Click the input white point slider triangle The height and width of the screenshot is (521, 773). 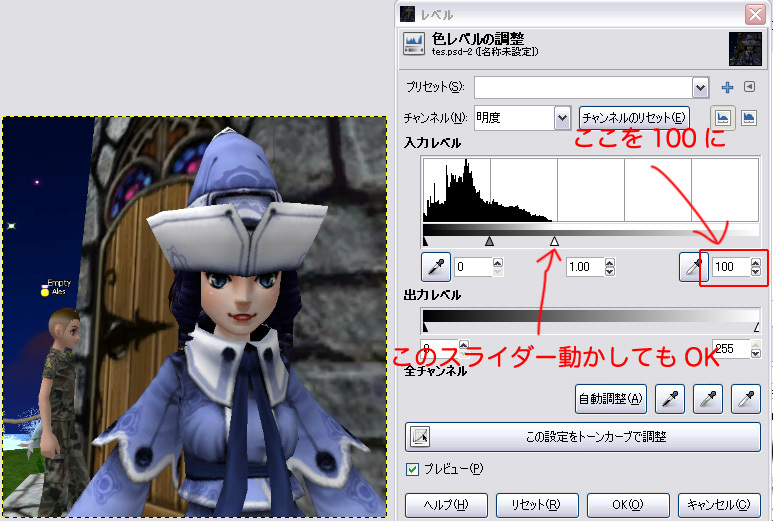tap(555, 241)
